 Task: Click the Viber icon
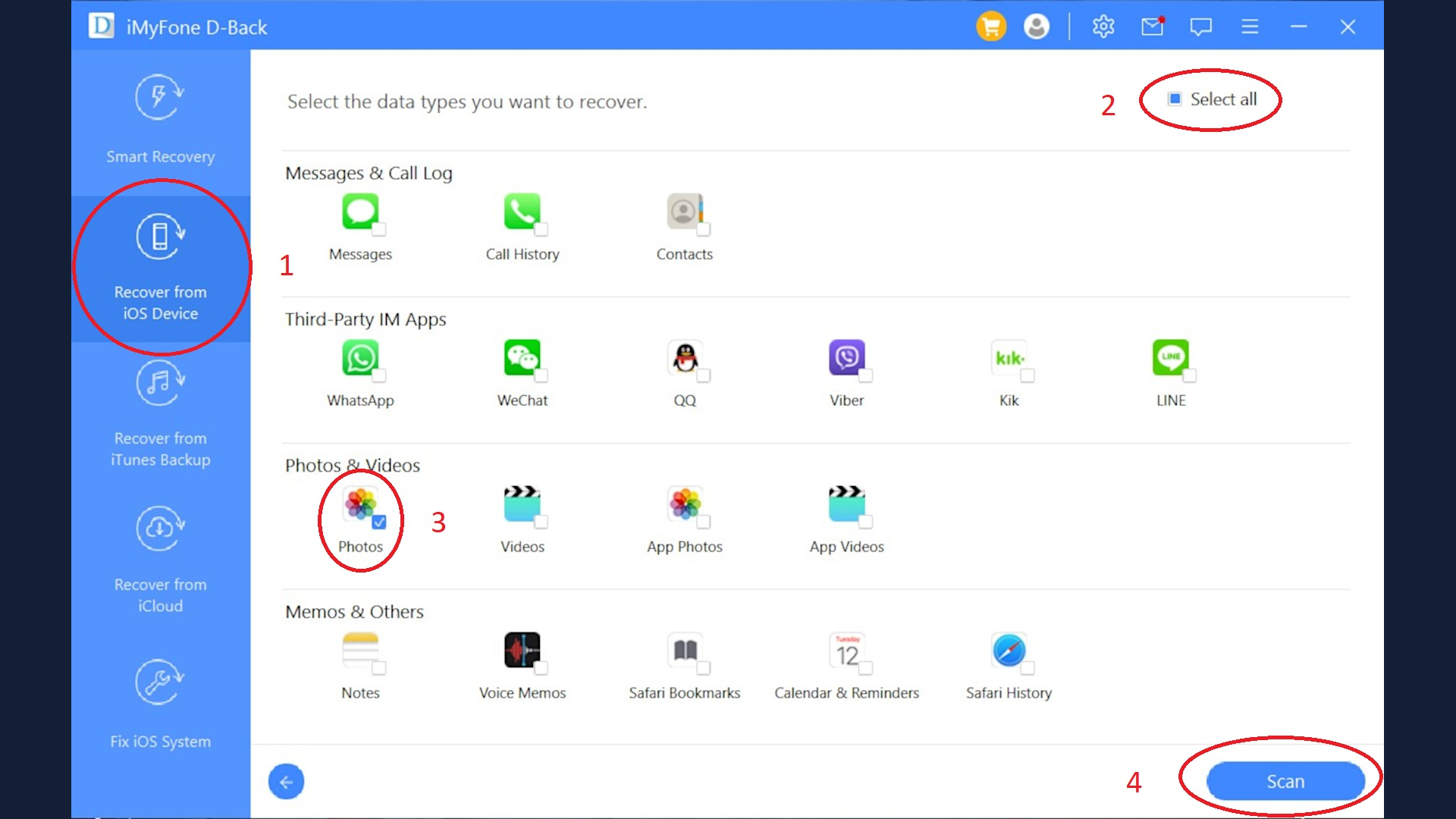point(847,357)
